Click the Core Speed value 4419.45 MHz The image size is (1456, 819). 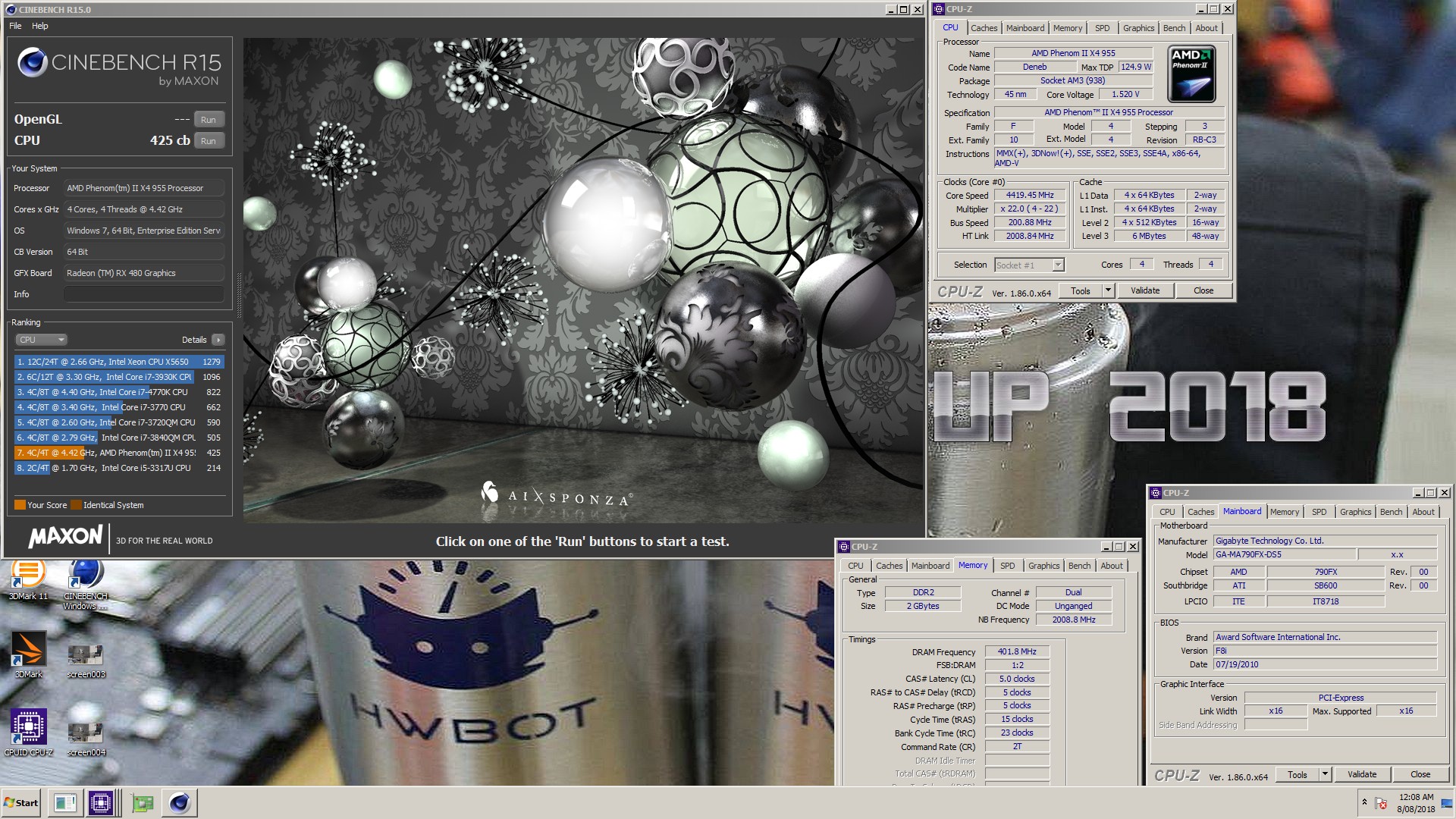point(1029,196)
